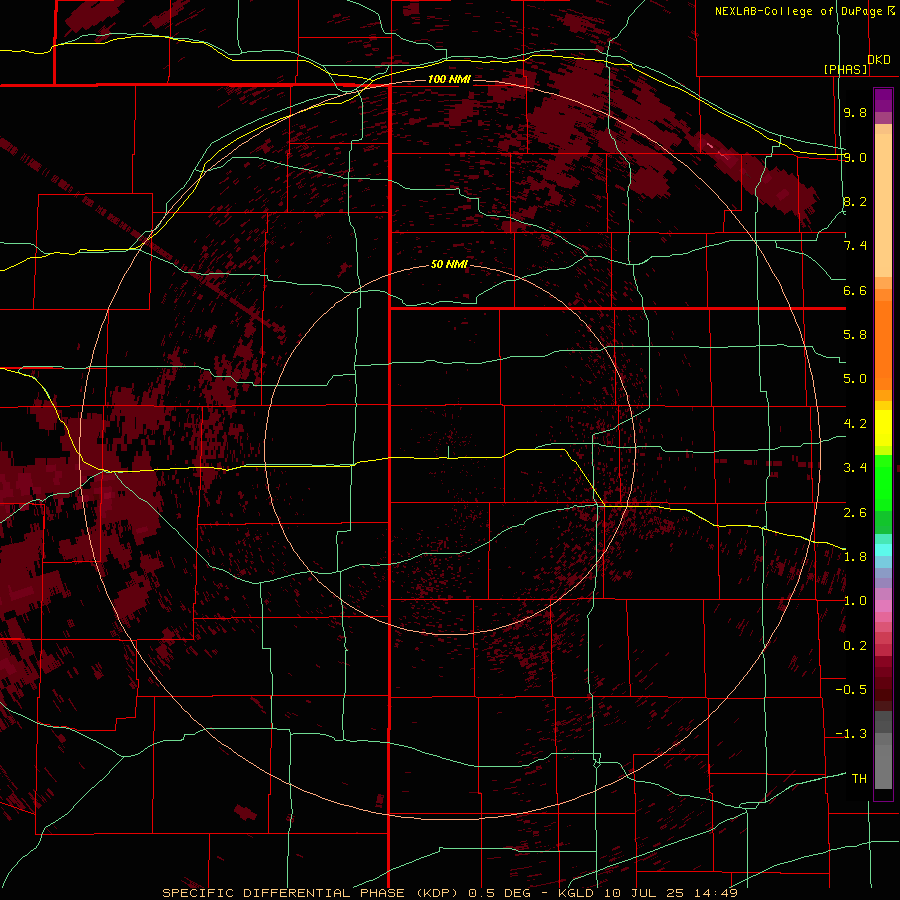Click the 100 NMI range ring label
Image resolution: width=900 pixels, height=900 pixels.
tap(449, 79)
